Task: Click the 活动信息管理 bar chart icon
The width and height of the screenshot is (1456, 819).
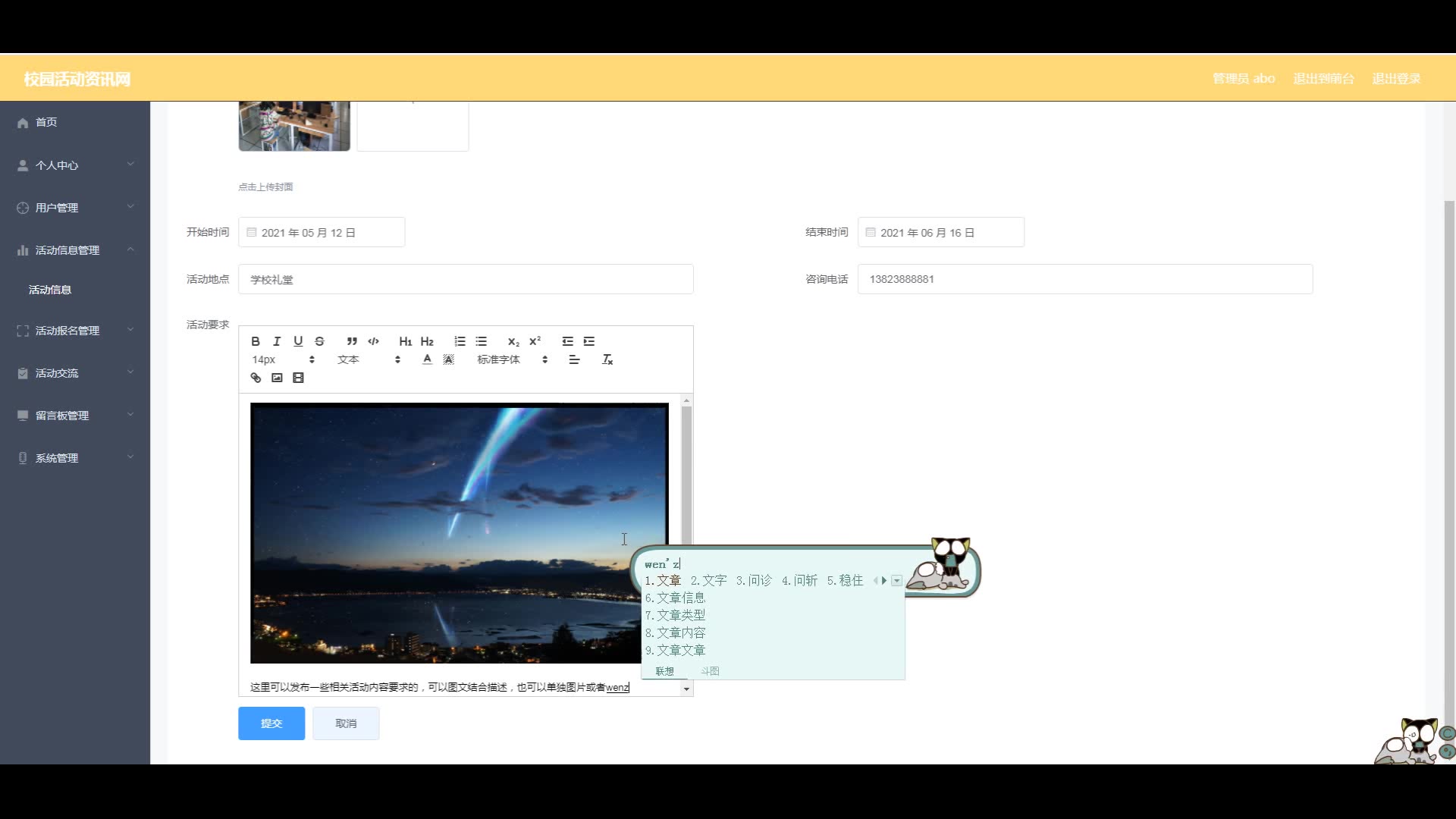Action: [23, 250]
